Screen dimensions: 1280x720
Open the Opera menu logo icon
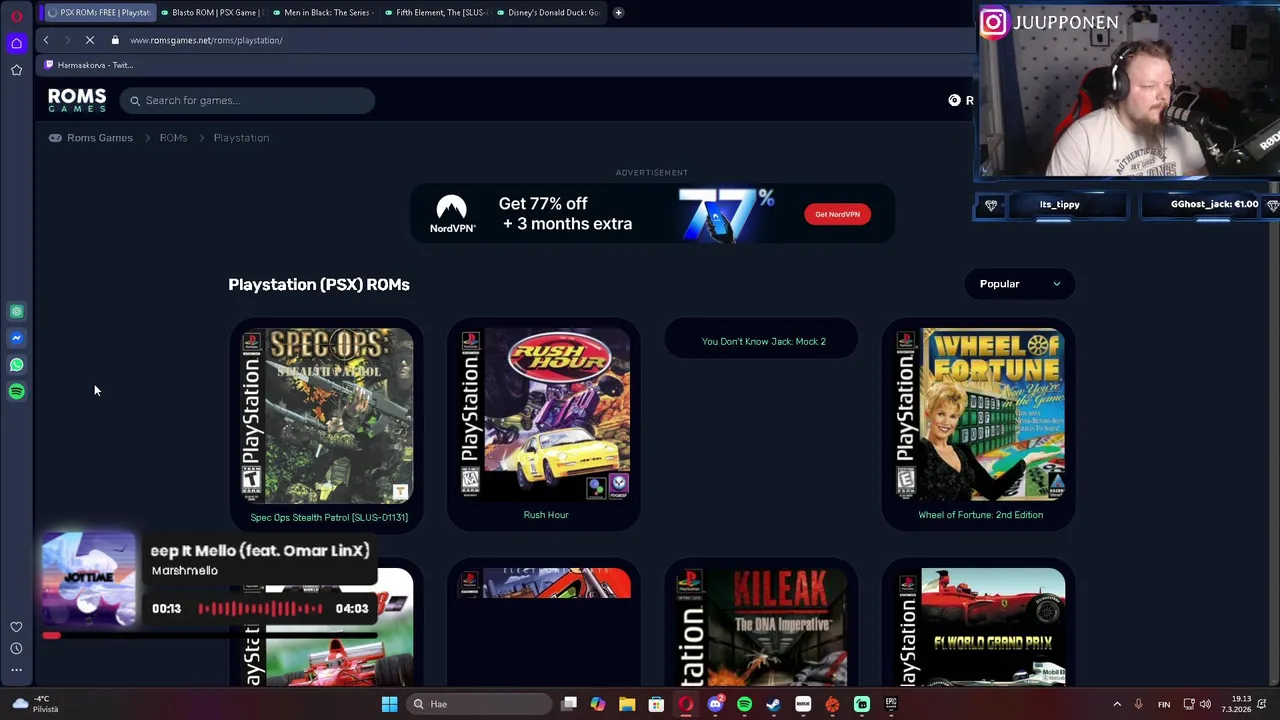16,16
